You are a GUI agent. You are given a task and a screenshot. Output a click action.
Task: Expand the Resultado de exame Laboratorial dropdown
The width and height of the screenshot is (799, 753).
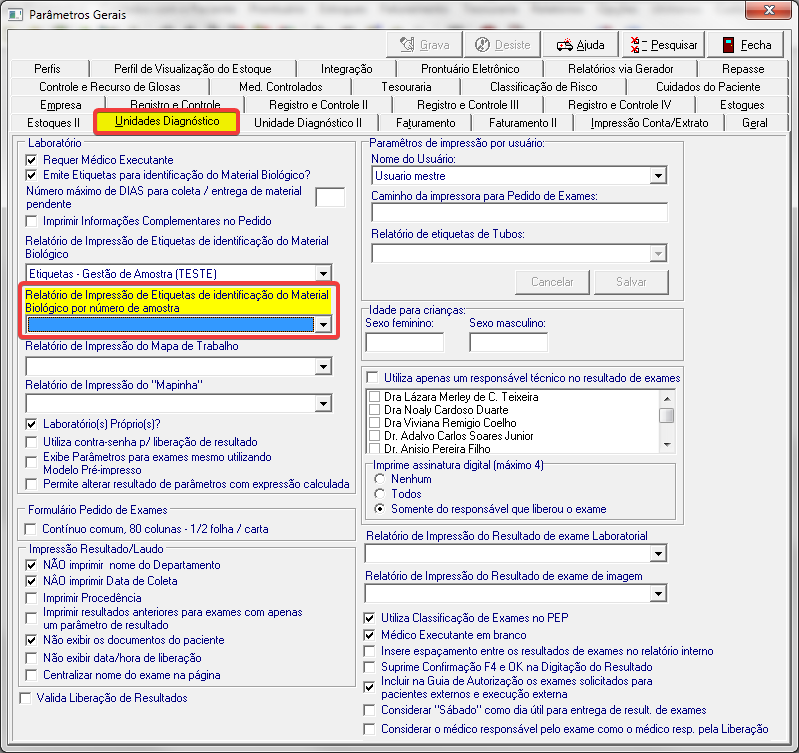pyautogui.click(x=658, y=554)
